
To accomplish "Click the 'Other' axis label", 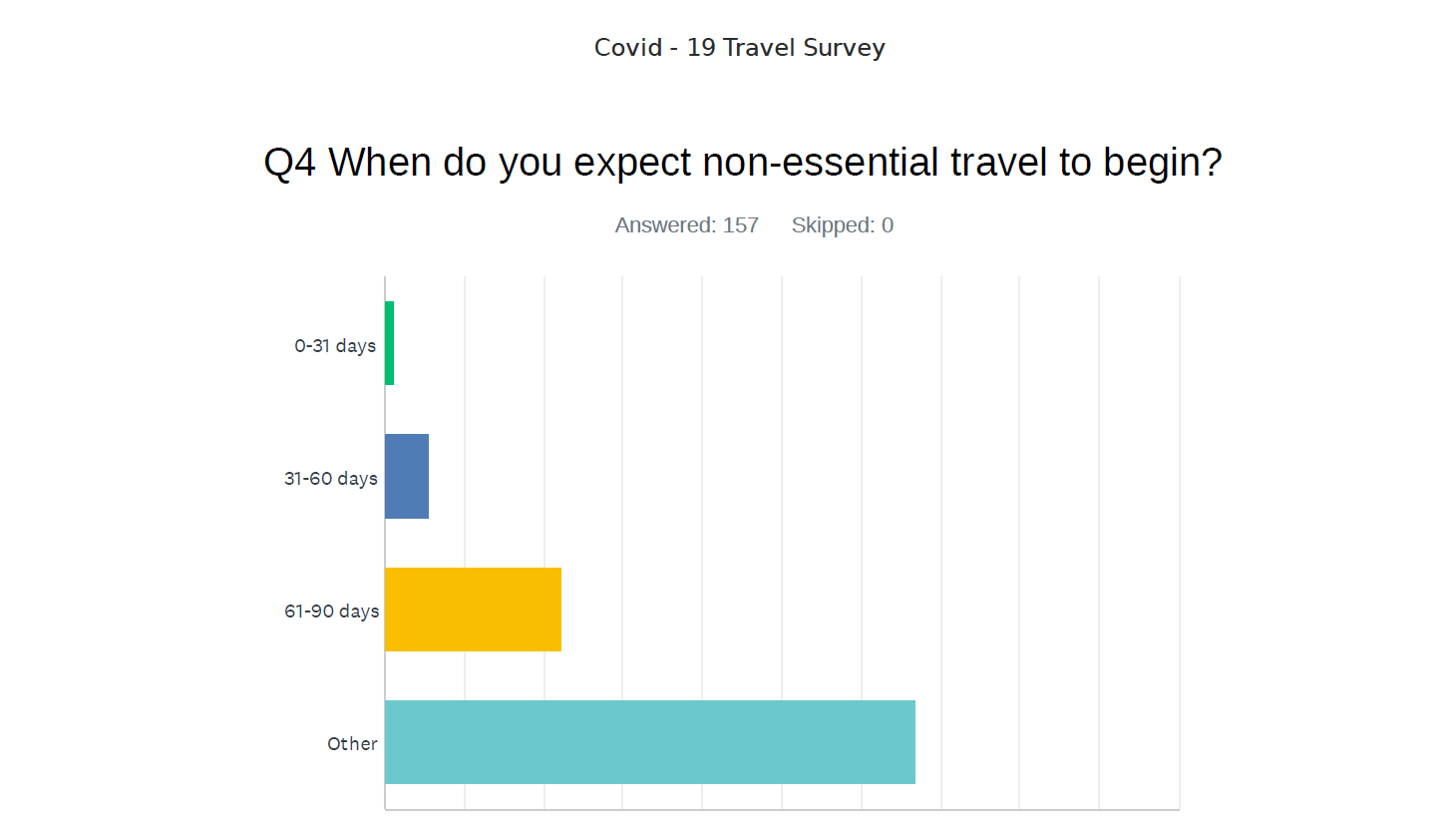I will coord(352,743).
